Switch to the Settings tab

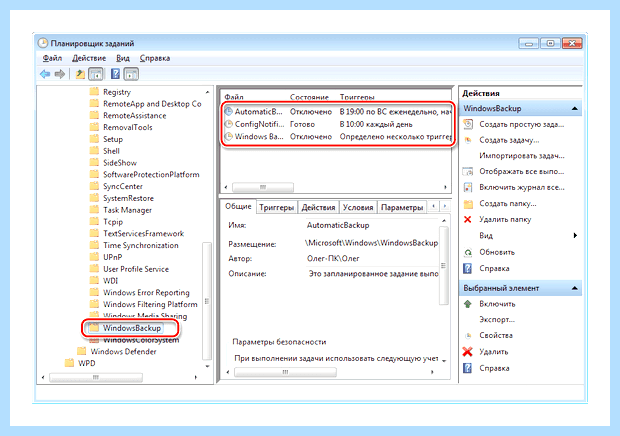point(402,208)
